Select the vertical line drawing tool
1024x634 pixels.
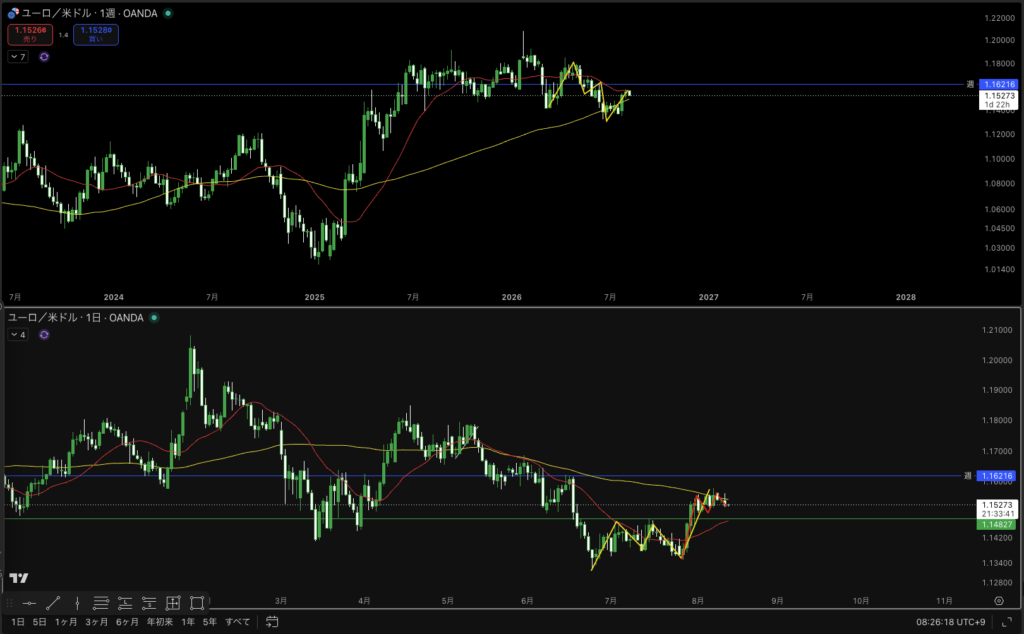(77, 603)
